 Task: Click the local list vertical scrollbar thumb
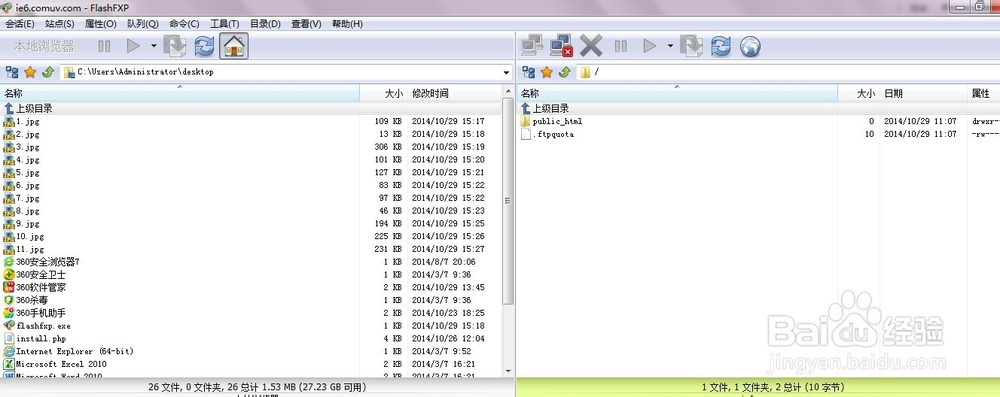pos(508,200)
